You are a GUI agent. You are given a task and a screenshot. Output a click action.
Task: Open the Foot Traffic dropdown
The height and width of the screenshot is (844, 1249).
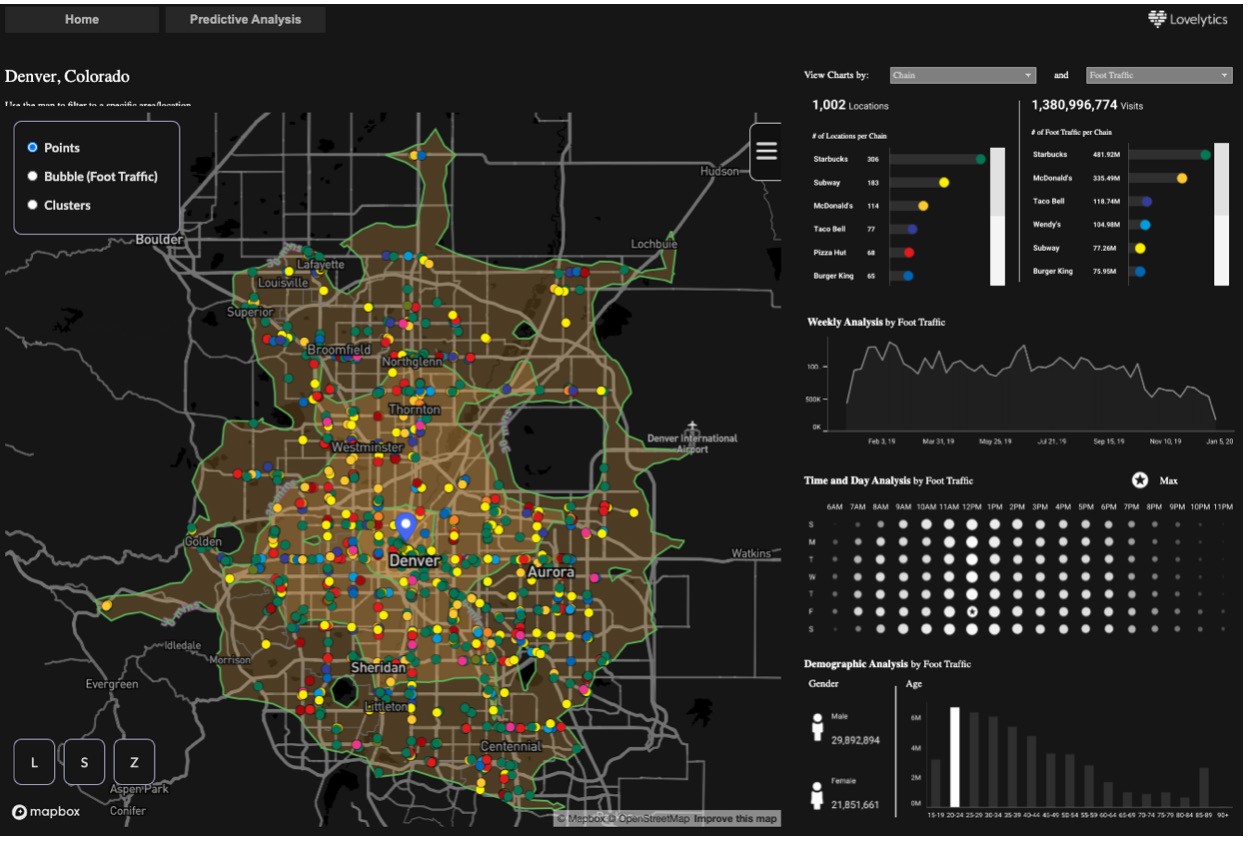[x=1158, y=75]
